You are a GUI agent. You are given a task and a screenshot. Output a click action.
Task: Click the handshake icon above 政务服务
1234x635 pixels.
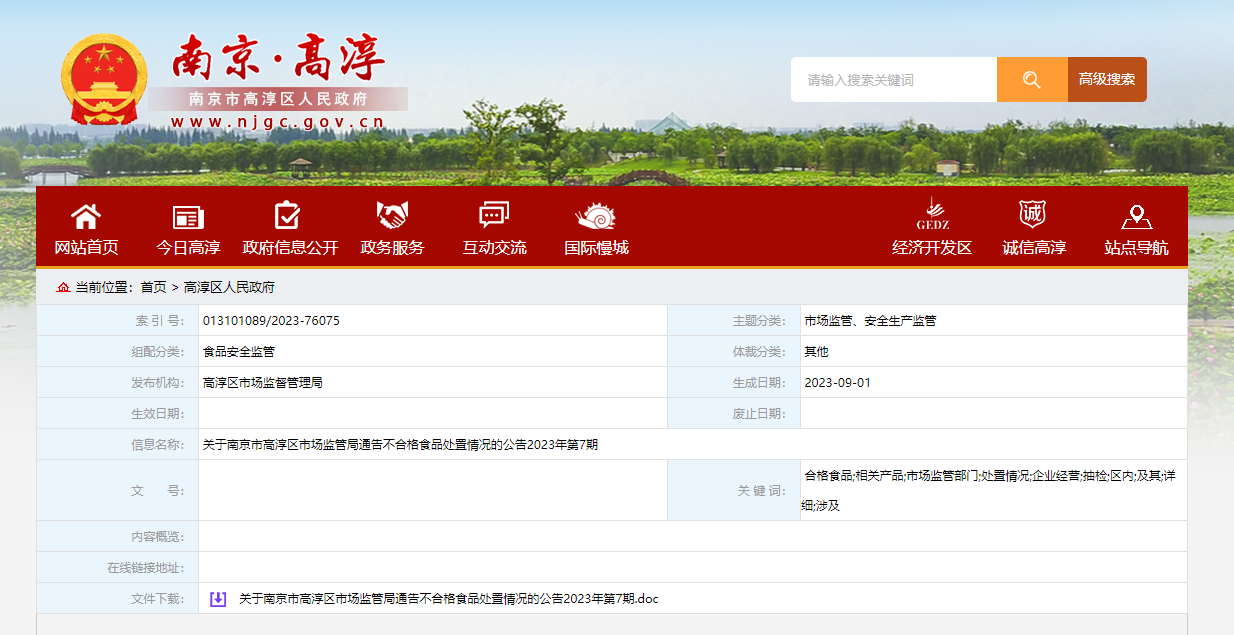(392, 215)
